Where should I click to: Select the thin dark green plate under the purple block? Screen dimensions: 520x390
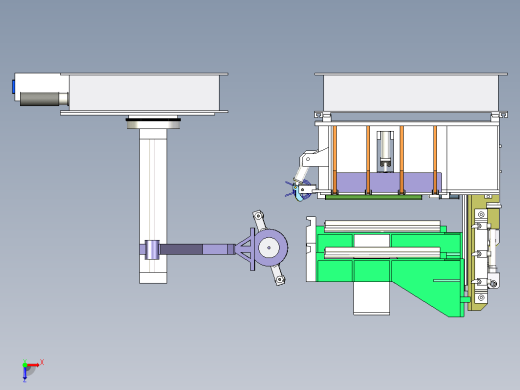tap(374, 197)
